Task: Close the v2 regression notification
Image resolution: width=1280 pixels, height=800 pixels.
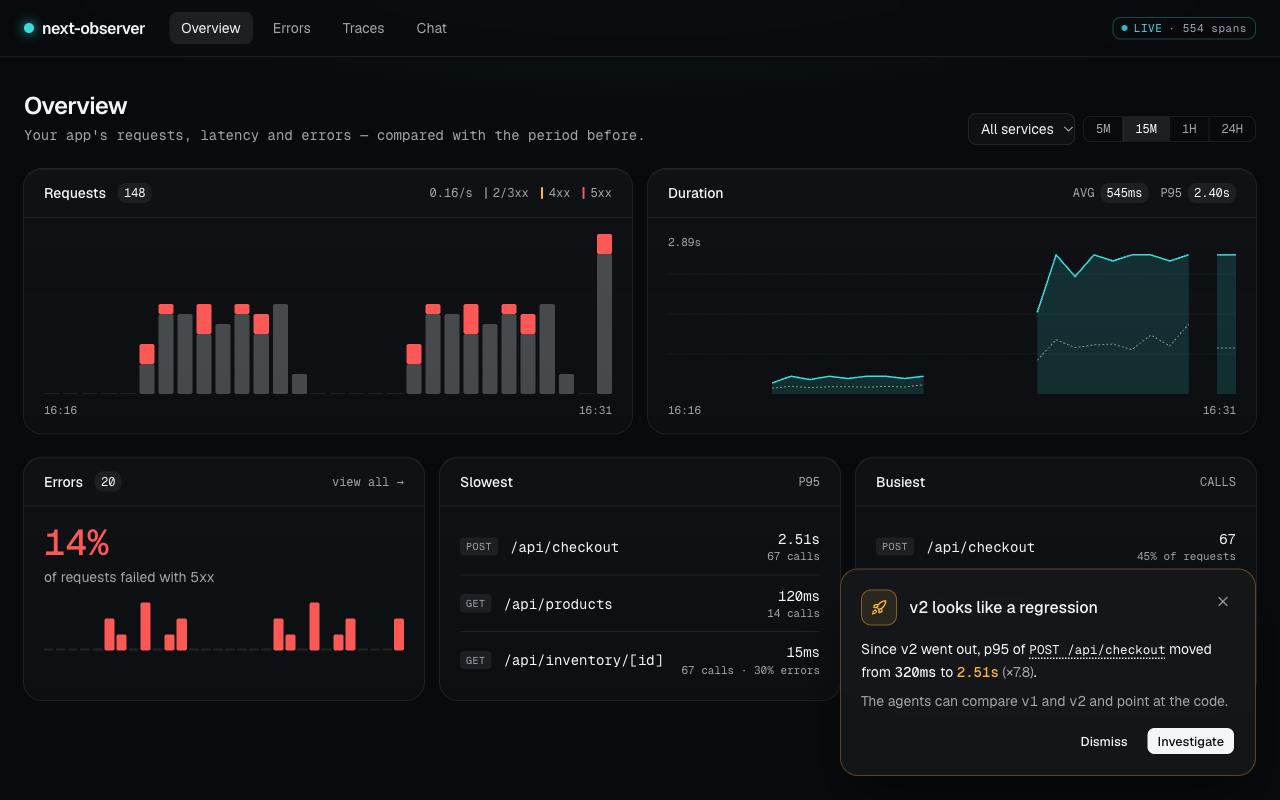Action: point(1222,601)
